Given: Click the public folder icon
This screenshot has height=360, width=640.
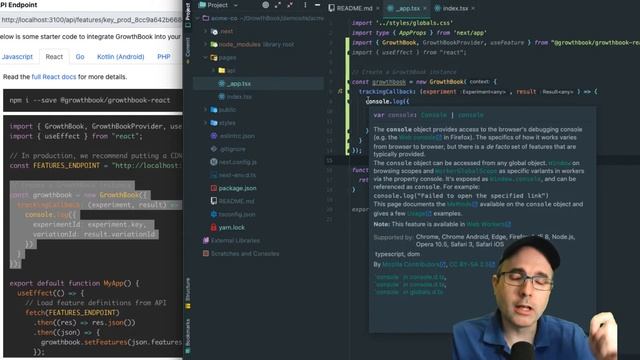Looking at the screenshot, I should [x=213, y=110].
